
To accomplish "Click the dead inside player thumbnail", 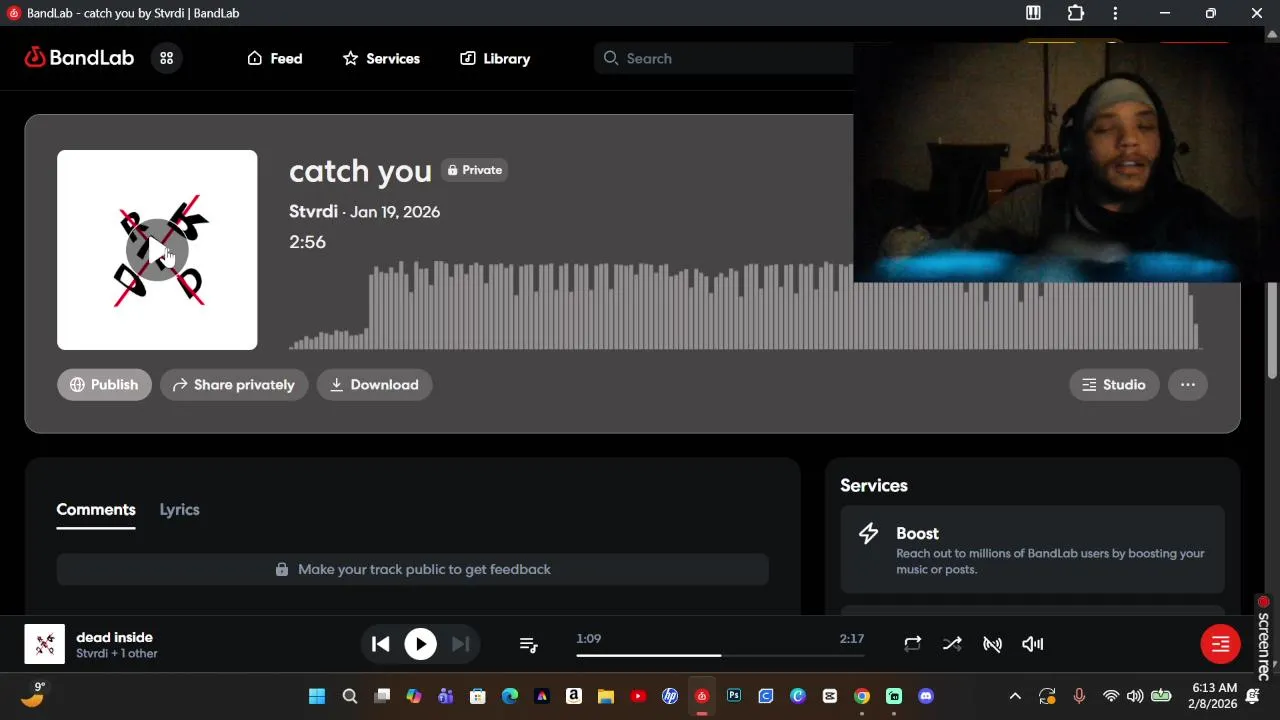I will pos(44,644).
